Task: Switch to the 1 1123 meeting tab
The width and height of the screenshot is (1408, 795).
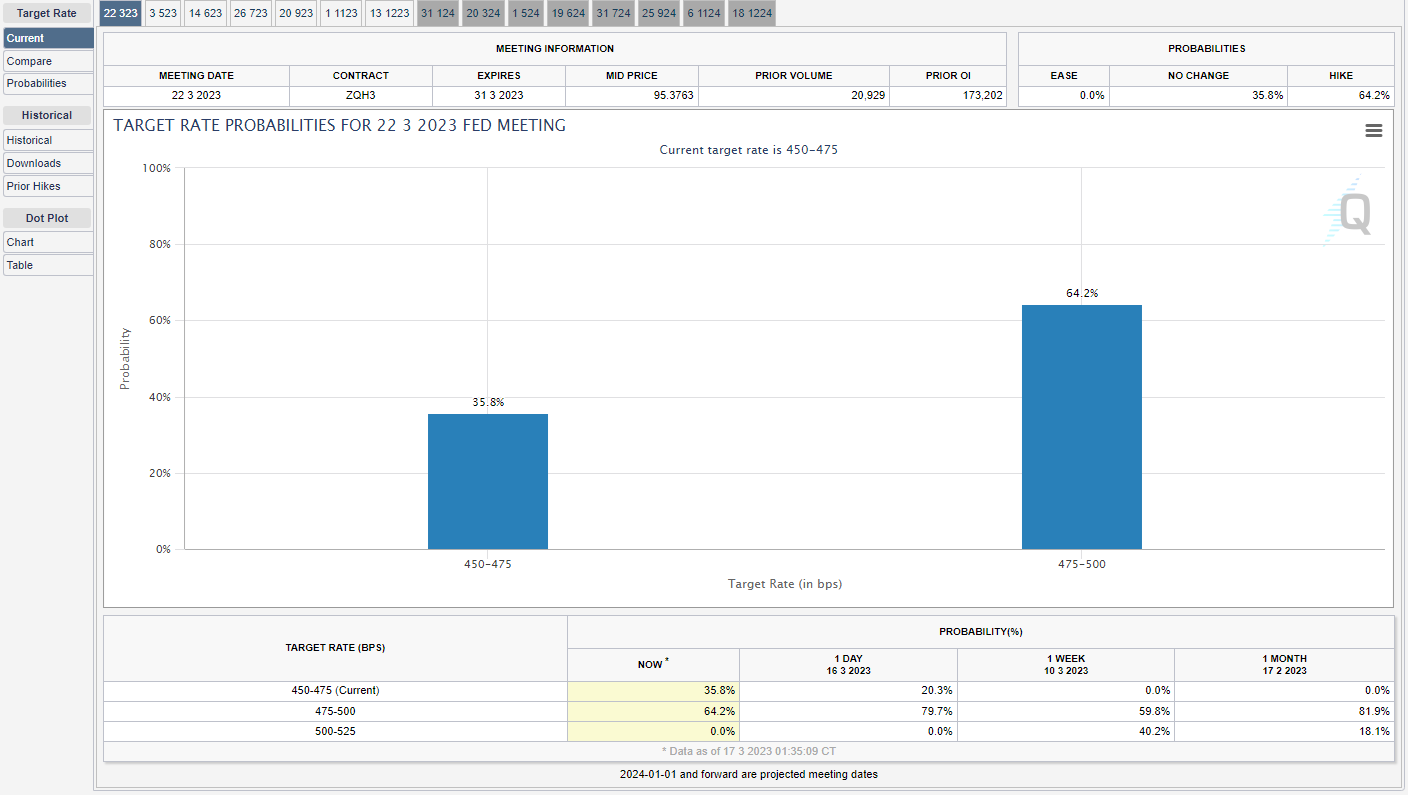Action: point(341,13)
